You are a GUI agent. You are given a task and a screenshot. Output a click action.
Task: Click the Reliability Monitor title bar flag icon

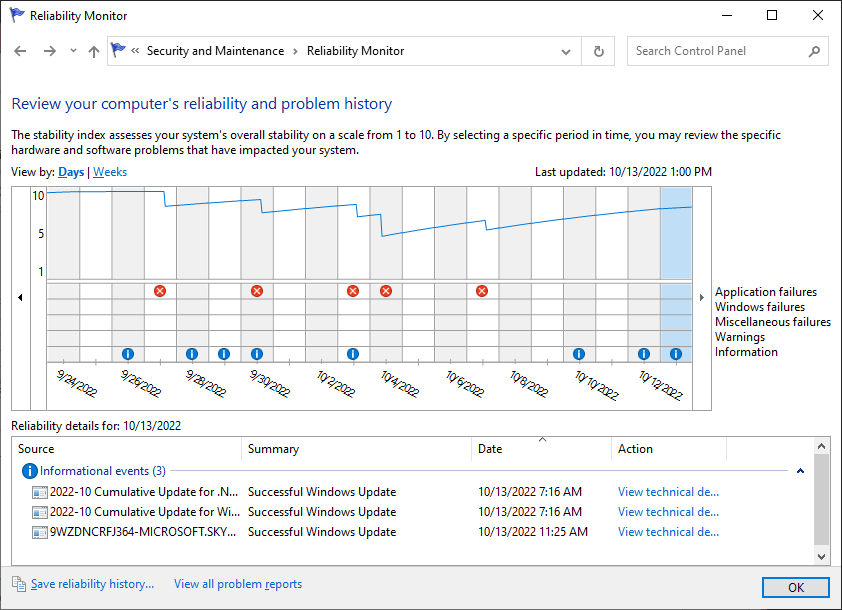17,15
